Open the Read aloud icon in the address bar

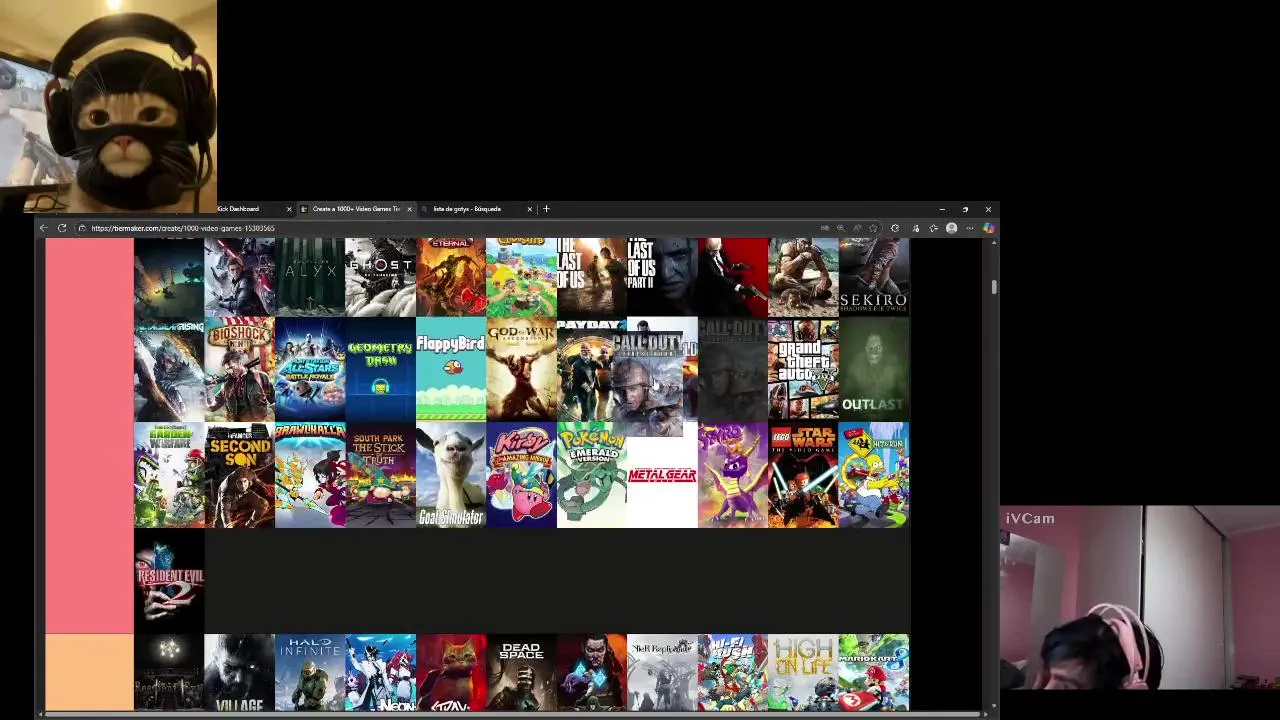(857, 228)
